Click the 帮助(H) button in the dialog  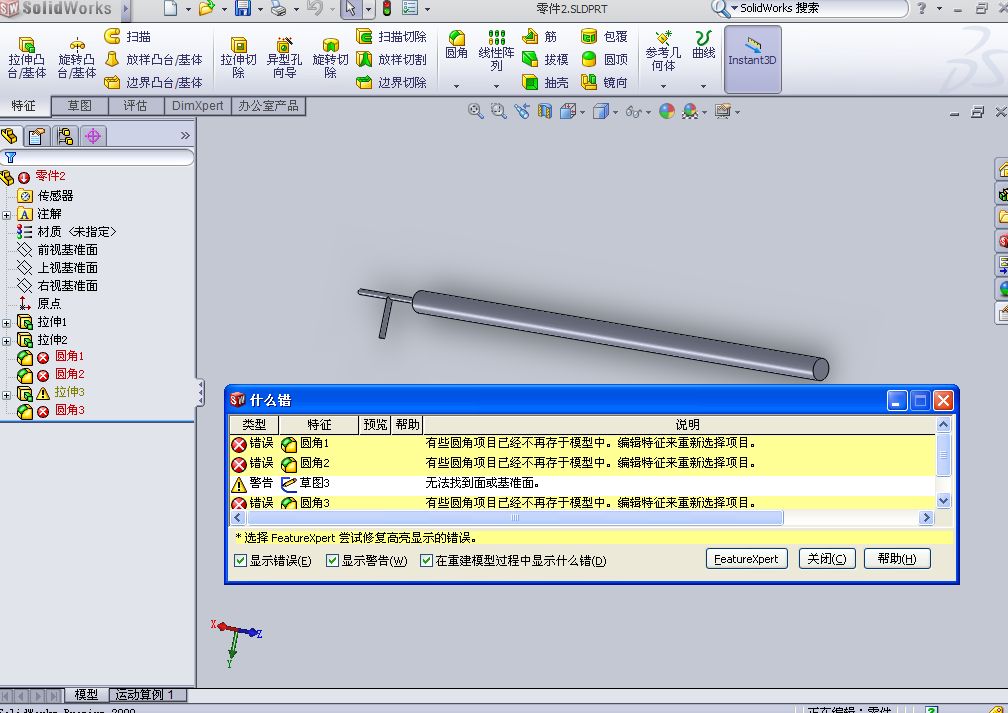pyautogui.click(x=897, y=559)
